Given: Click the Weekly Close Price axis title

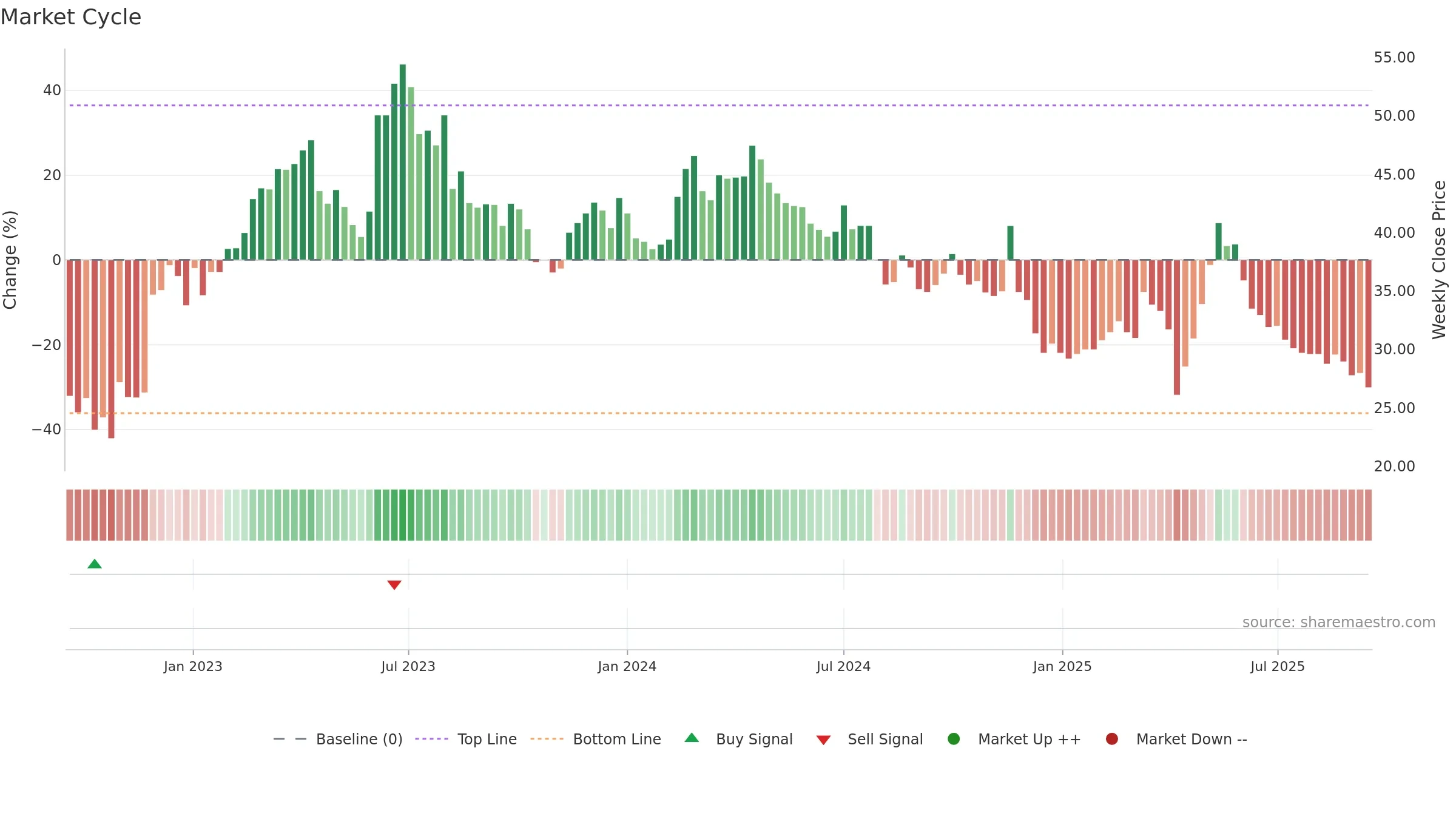Looking at the screenshot, I should (x=1439, y=260).
